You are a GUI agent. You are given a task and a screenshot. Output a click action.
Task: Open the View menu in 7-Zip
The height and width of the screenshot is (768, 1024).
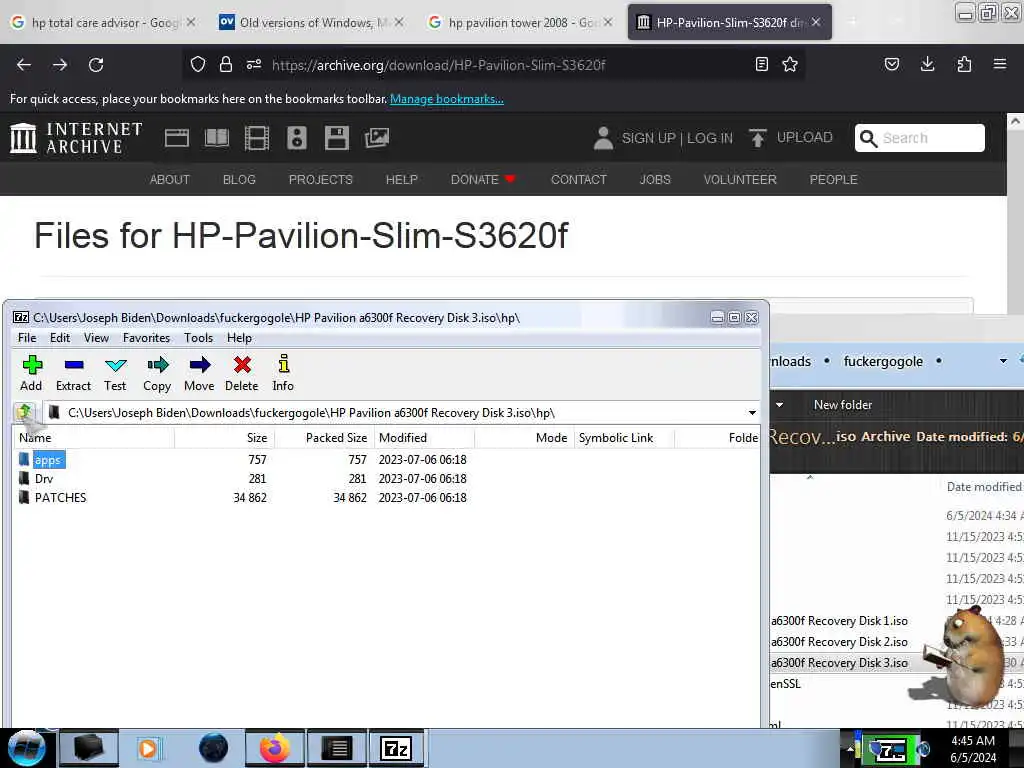click(x=96, y=338)
